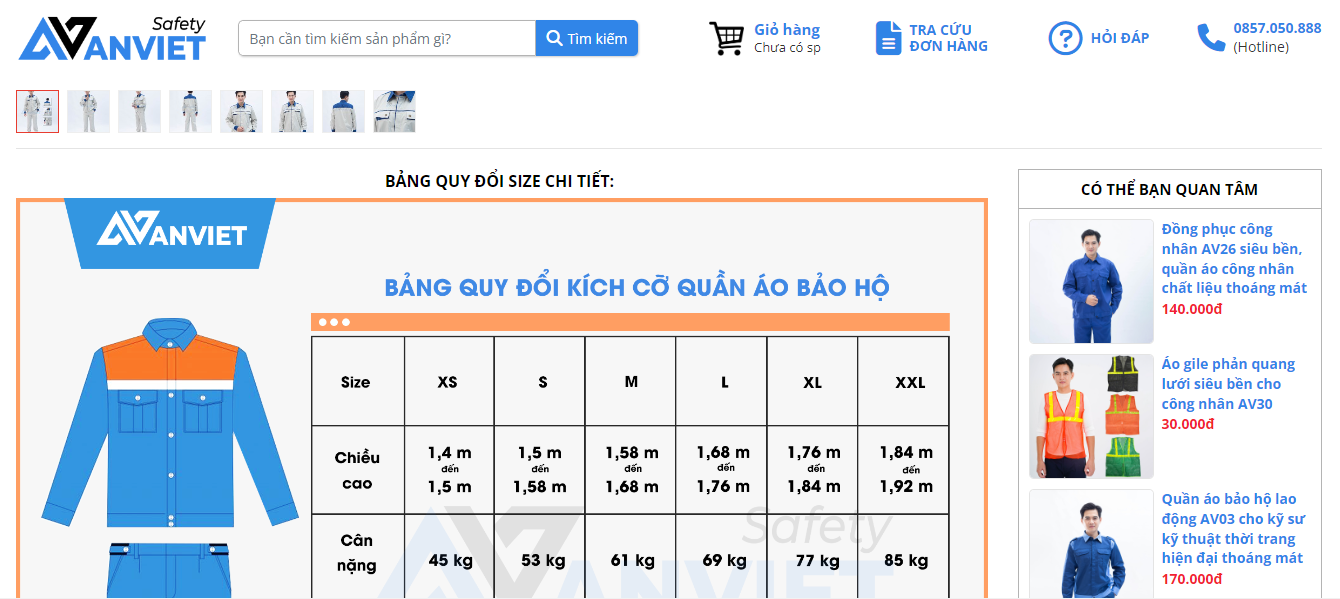Open the Đồng phục công nhân AV26 link
The width and height of the screenshot is (1340, 599).
[1234, 258]
